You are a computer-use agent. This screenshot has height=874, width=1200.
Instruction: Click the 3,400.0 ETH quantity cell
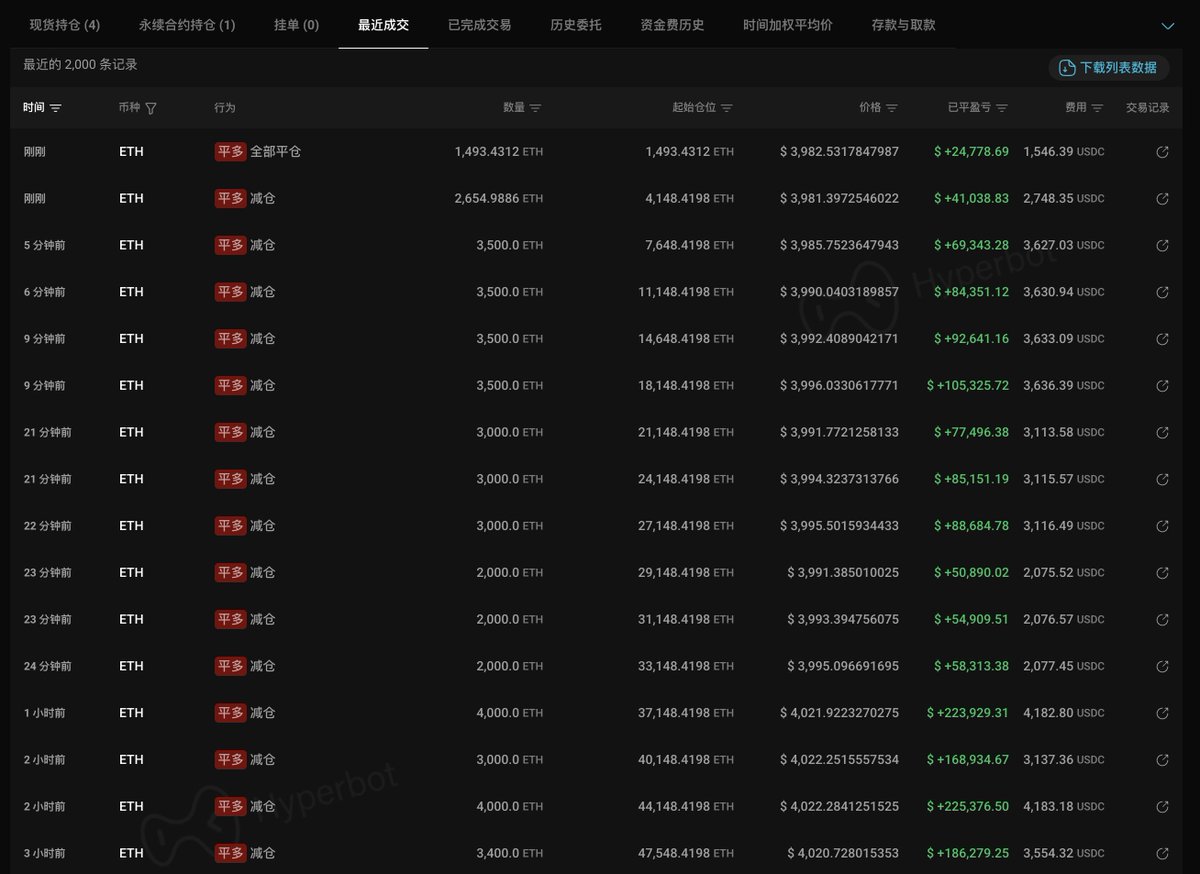[510, 853]
